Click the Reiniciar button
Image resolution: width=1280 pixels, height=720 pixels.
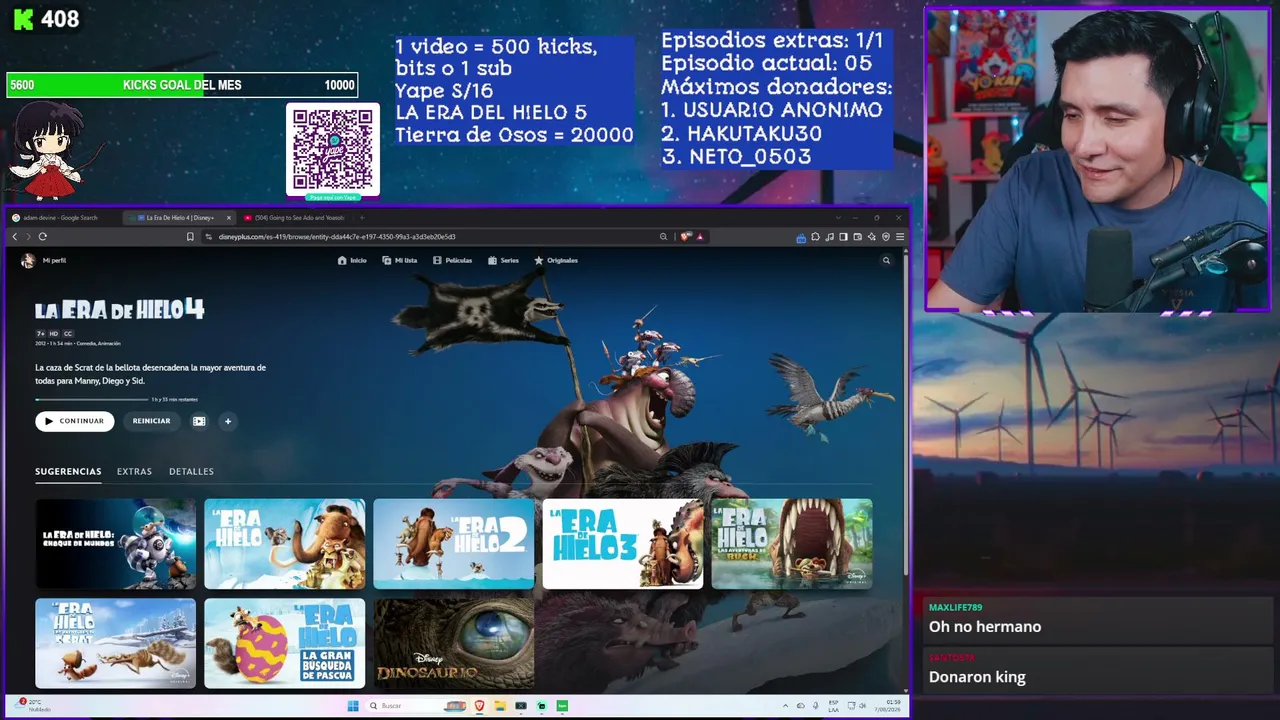click(152, 421)
